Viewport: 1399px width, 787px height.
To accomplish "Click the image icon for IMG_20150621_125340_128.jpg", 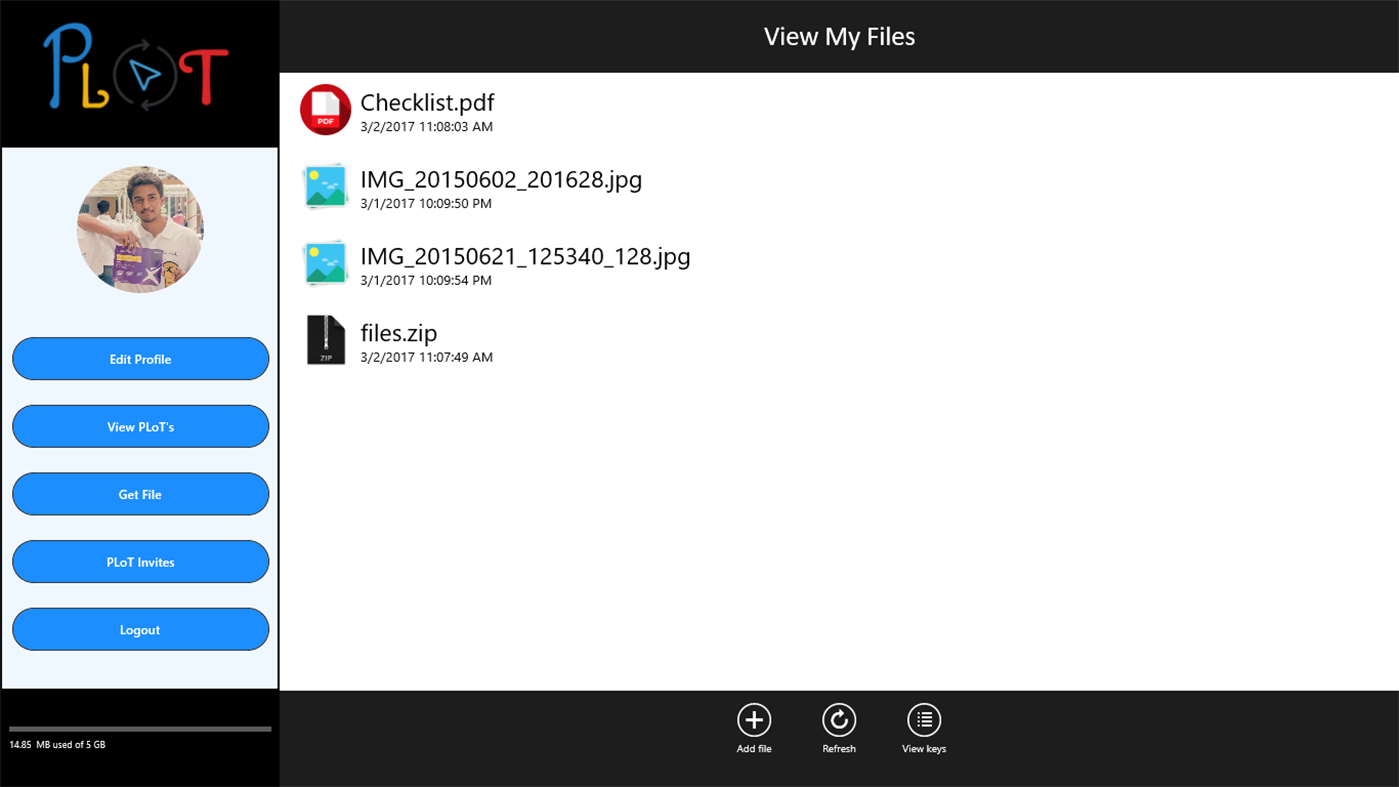I will click(x=326, y=263).
